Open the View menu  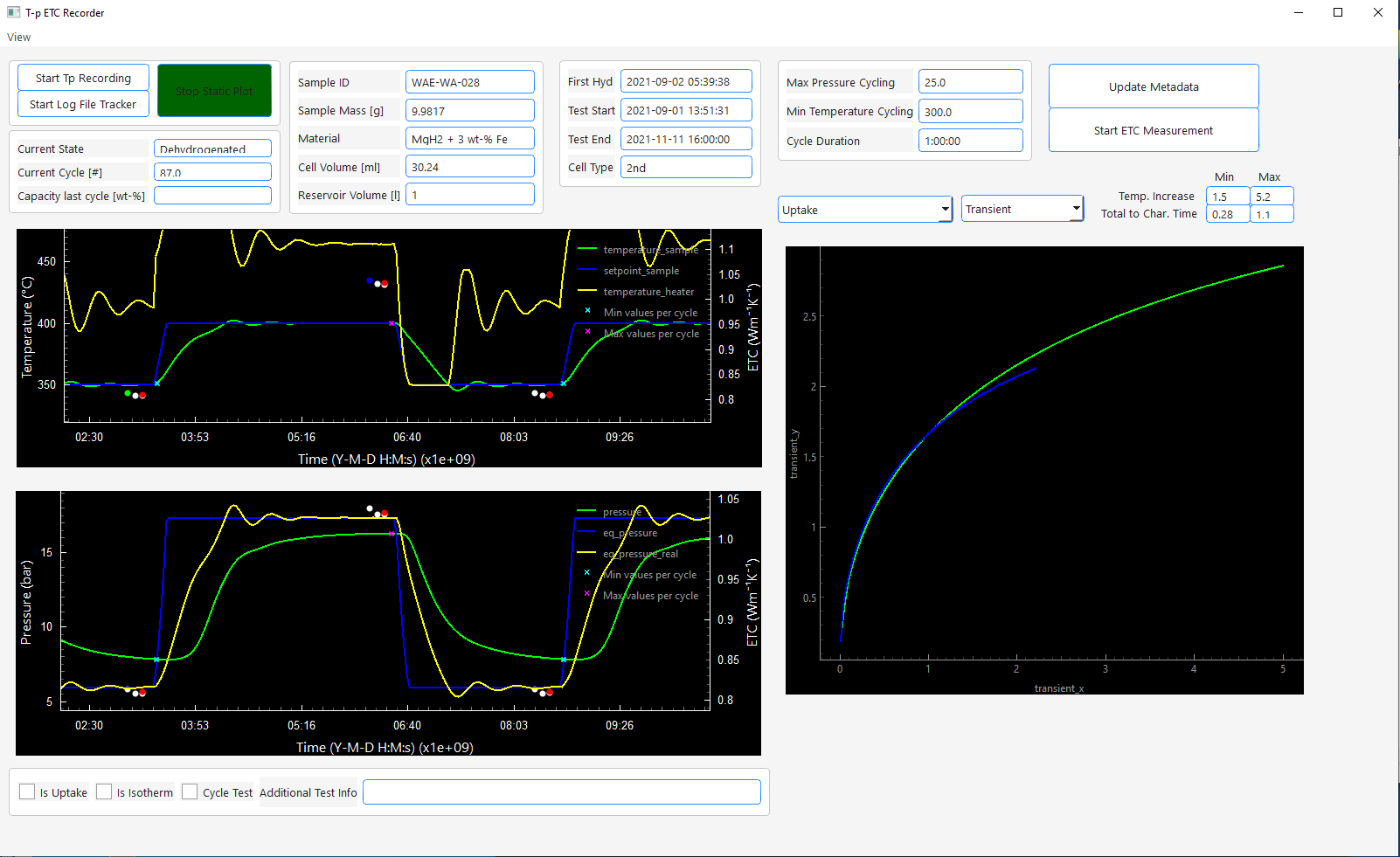pos(18,37)
